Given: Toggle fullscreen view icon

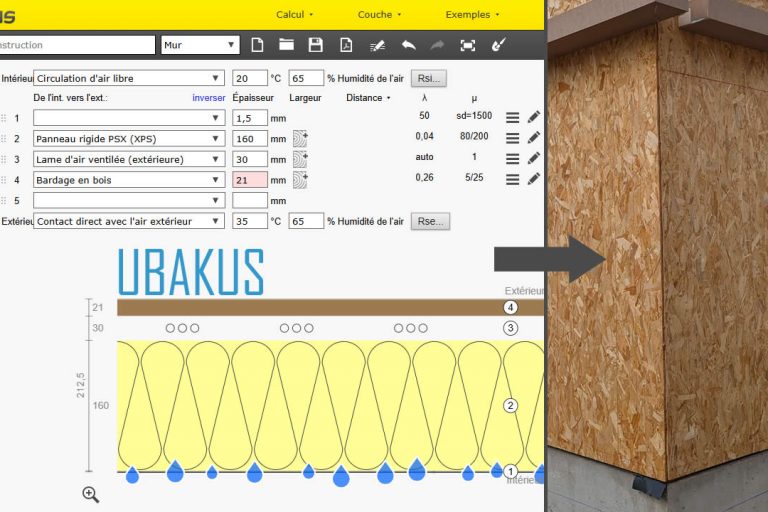Looking at the screenshot, I should coord(467,45).
